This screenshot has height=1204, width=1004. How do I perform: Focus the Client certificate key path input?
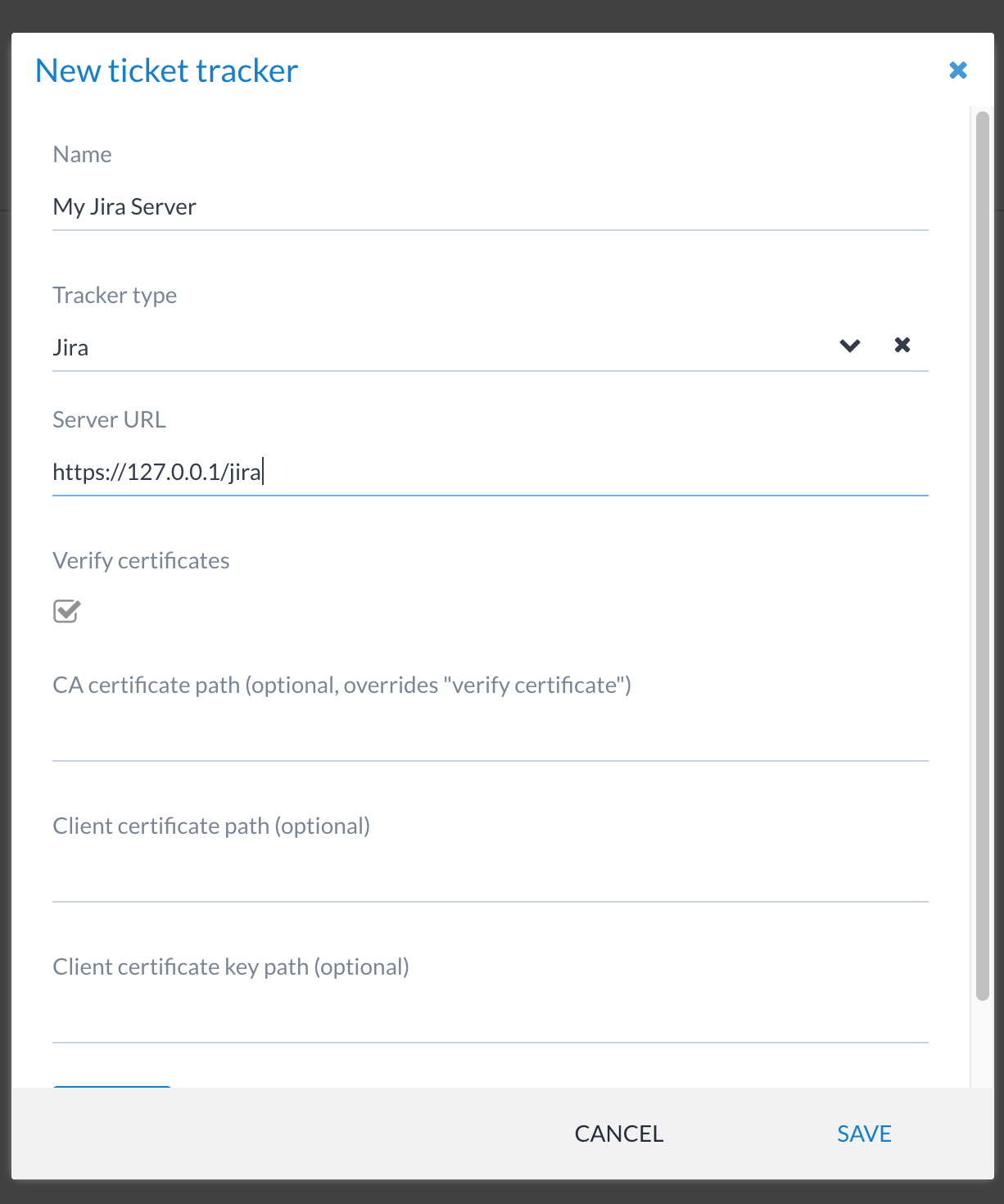point(490,1019)
